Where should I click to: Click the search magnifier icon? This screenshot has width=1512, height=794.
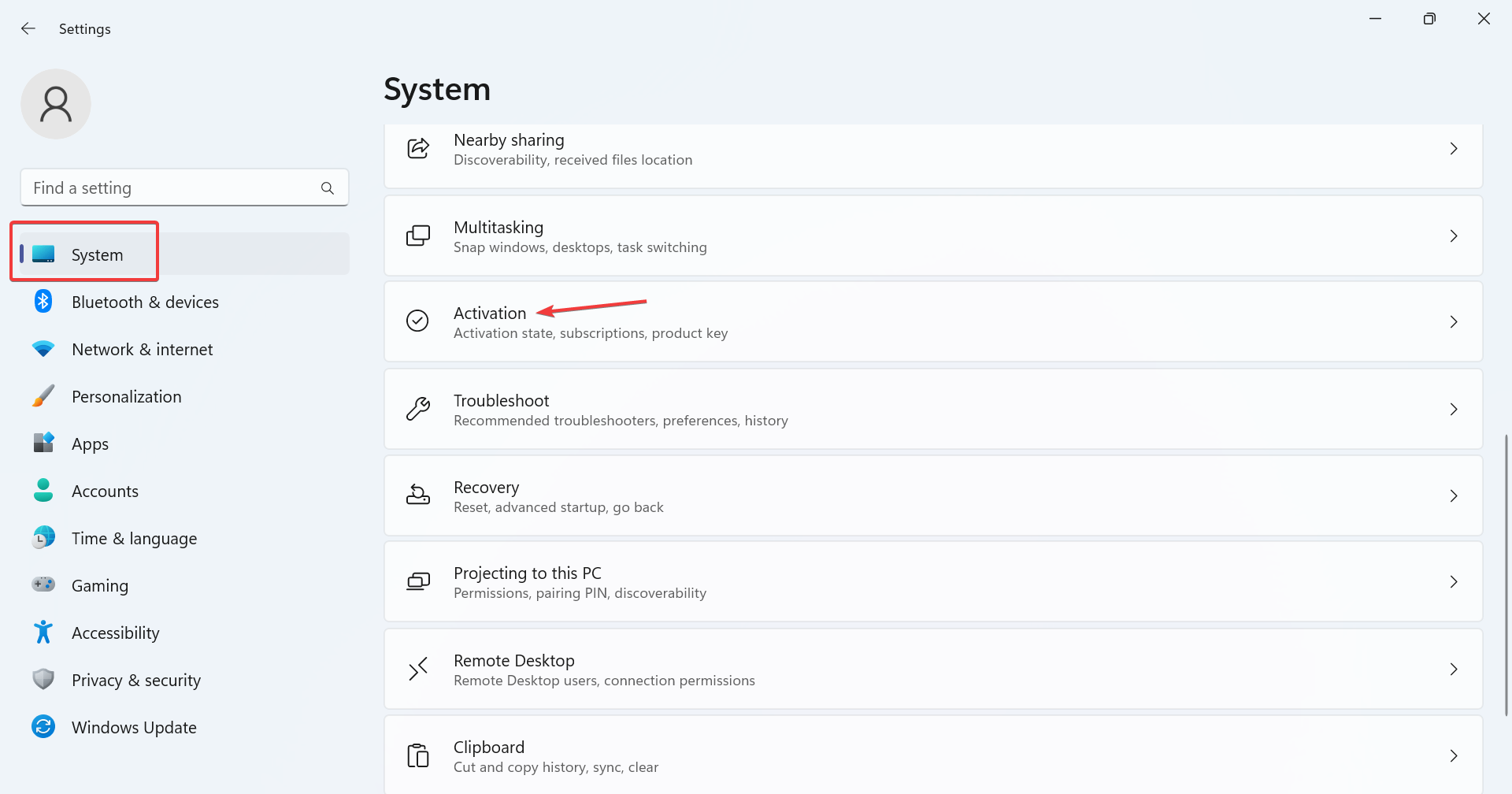click(328, 188)
